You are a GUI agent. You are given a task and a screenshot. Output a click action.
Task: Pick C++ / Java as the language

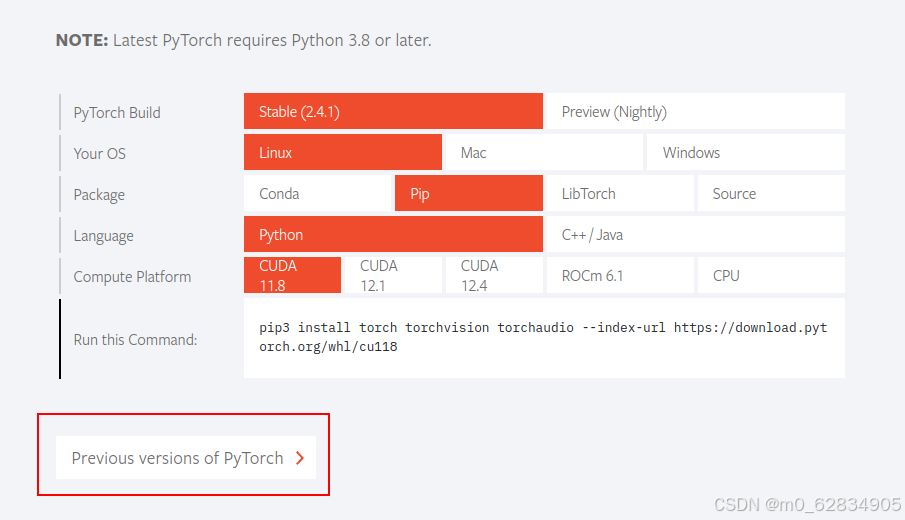click(x=695, y=234)
